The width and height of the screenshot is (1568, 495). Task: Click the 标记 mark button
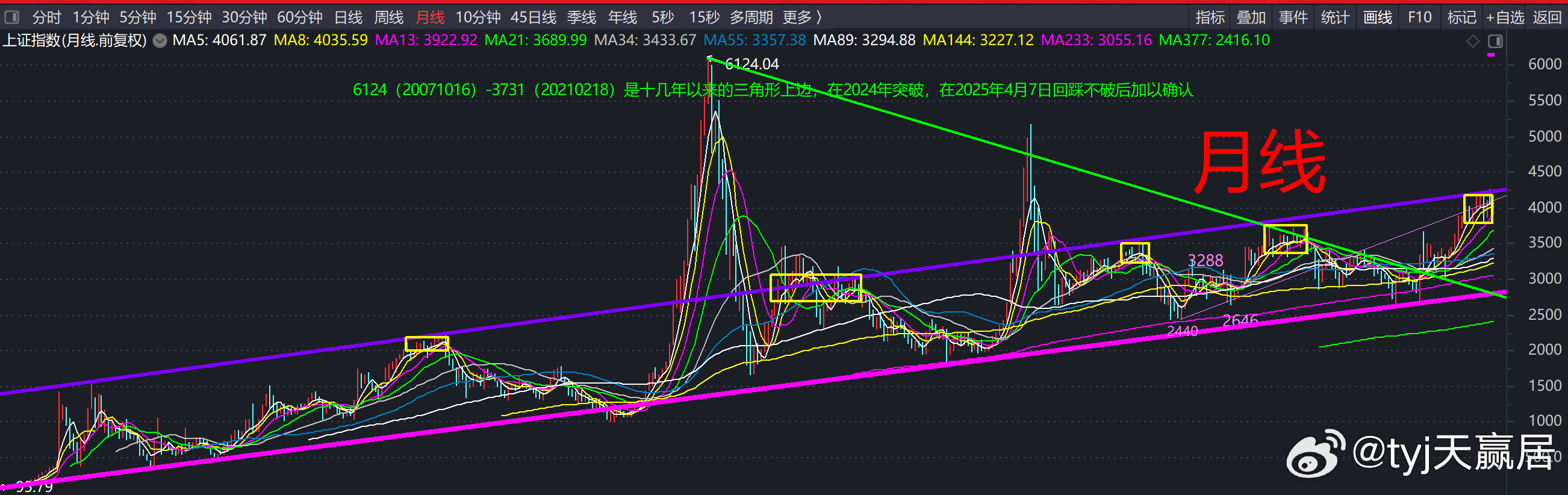(1461, 17)
